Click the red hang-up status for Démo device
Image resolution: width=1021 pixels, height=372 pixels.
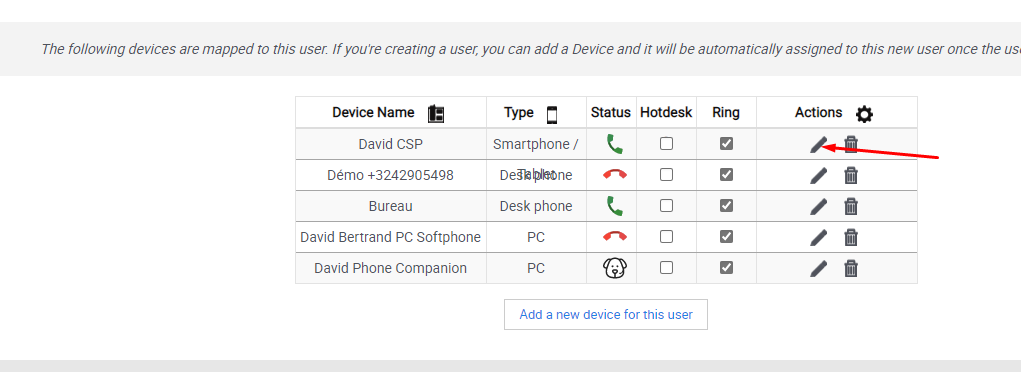[x=614, y=174]
